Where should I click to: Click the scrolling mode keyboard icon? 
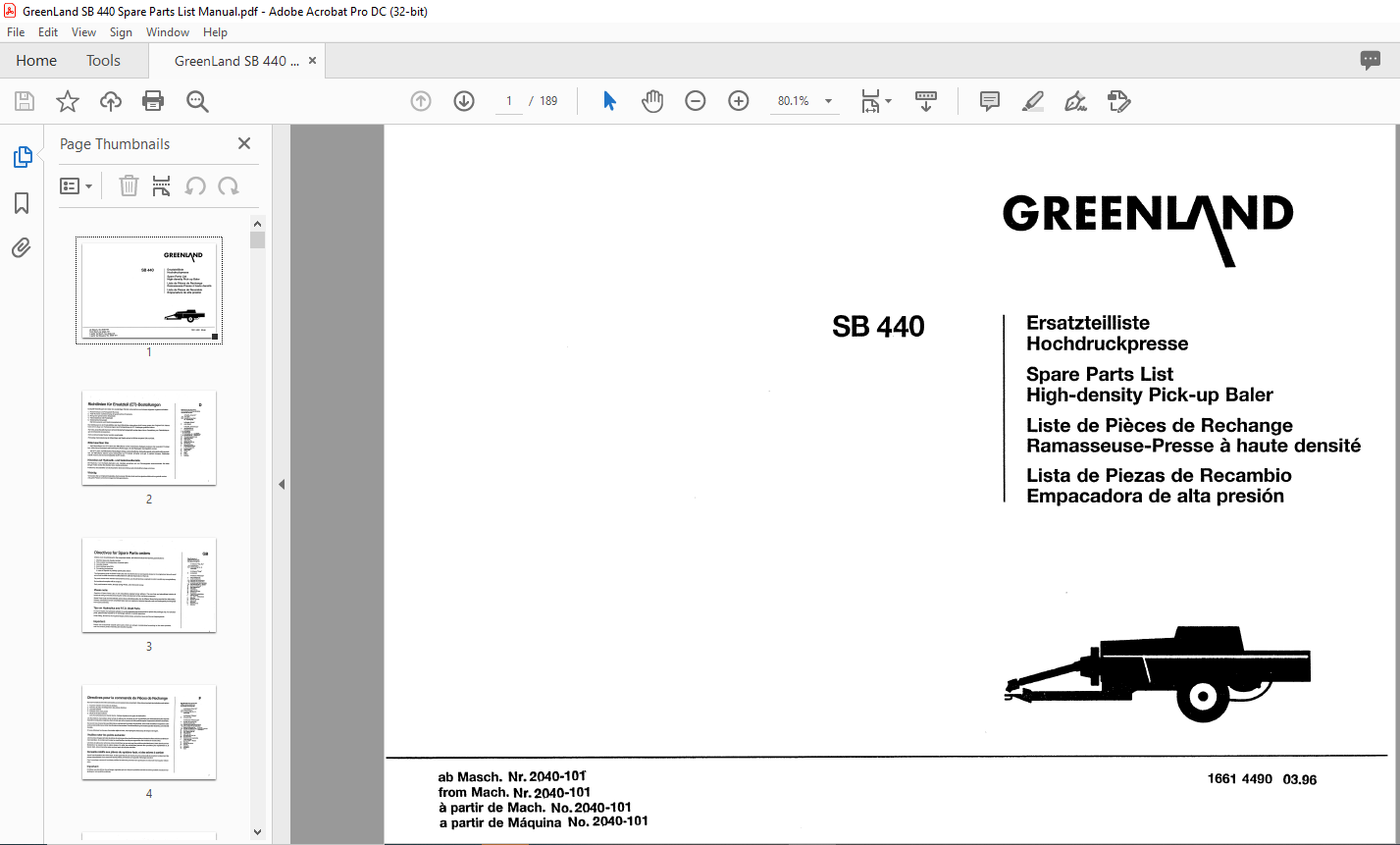pyautogui.click(x=926, y=101)
